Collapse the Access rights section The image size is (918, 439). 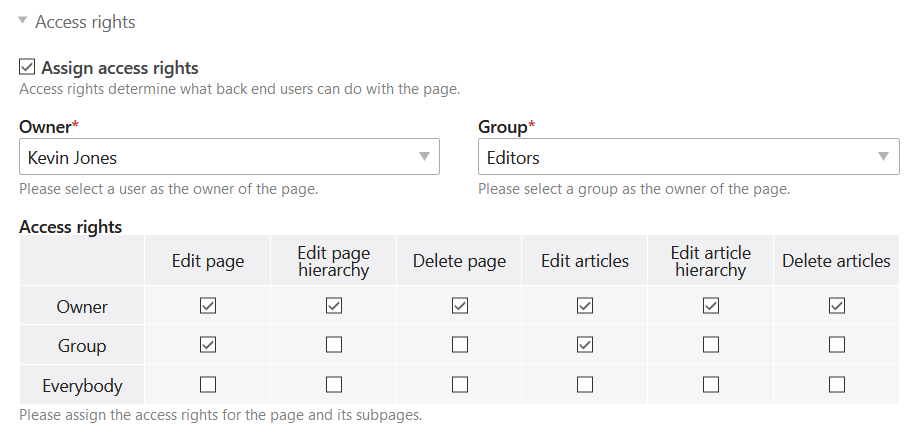click(x=23, y=20)
